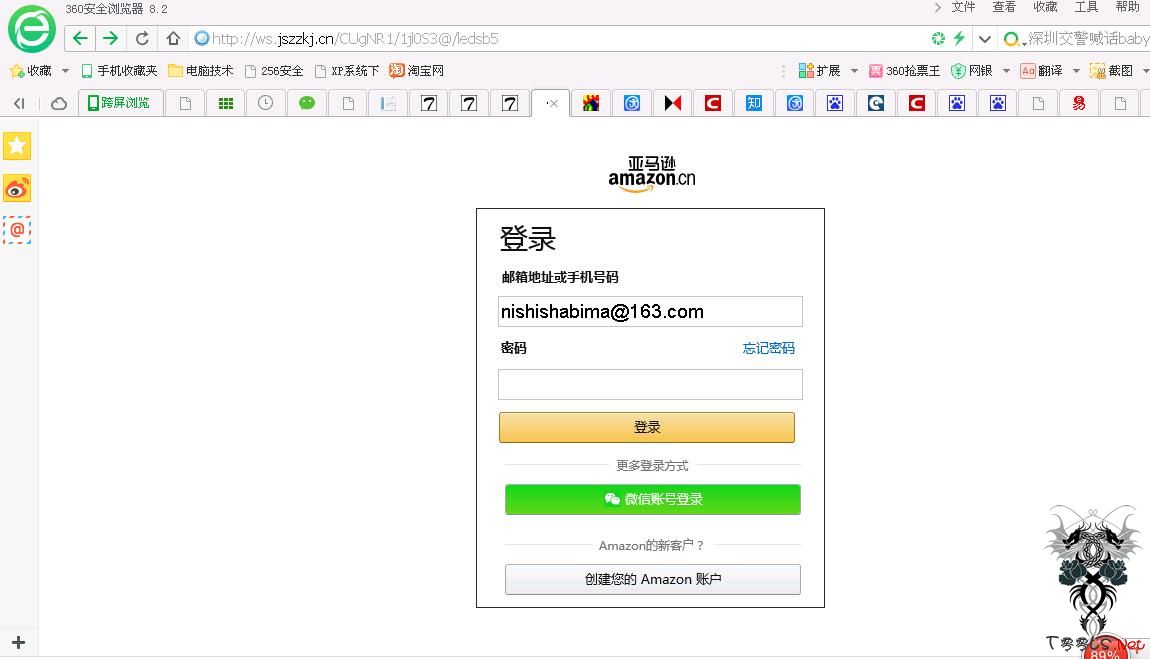Click the plus icon at sidebar bottom
This screenshot has height=659, width=1150.
(18, 642)
